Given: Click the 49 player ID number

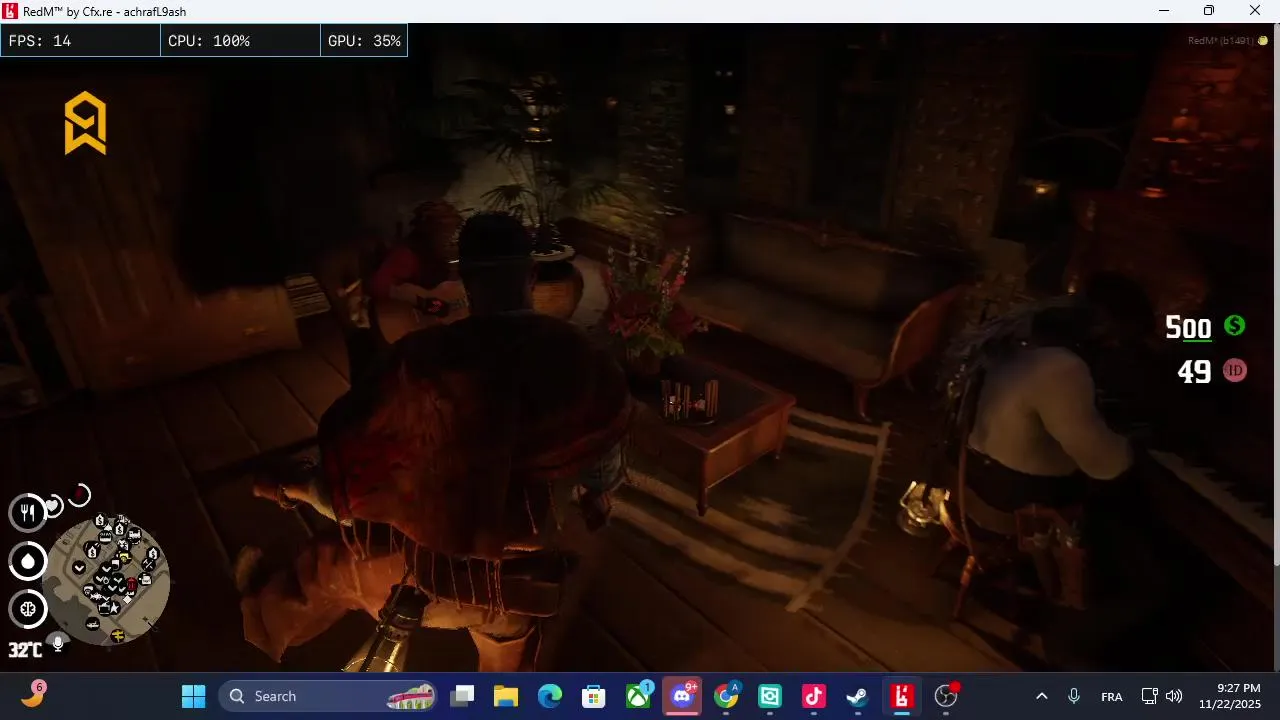Looking at the screenshot, I should (x=1194, y=372).
